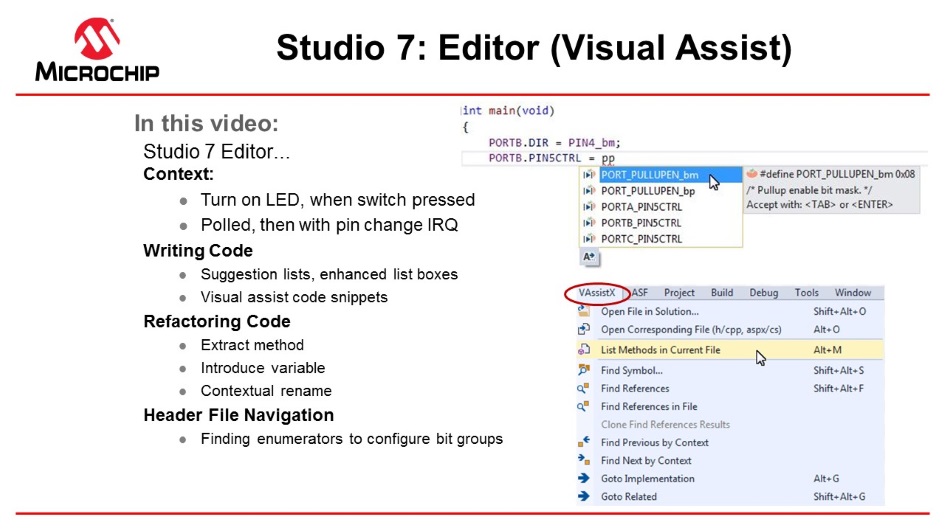
Task: Place cursor in the PORTB.PIN5CTRL = pp line
Action: click(x=551, y=159)
